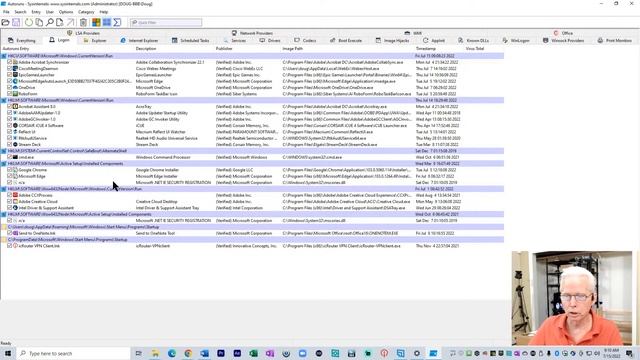
Task: Open the Help menu
Action: 104,12
